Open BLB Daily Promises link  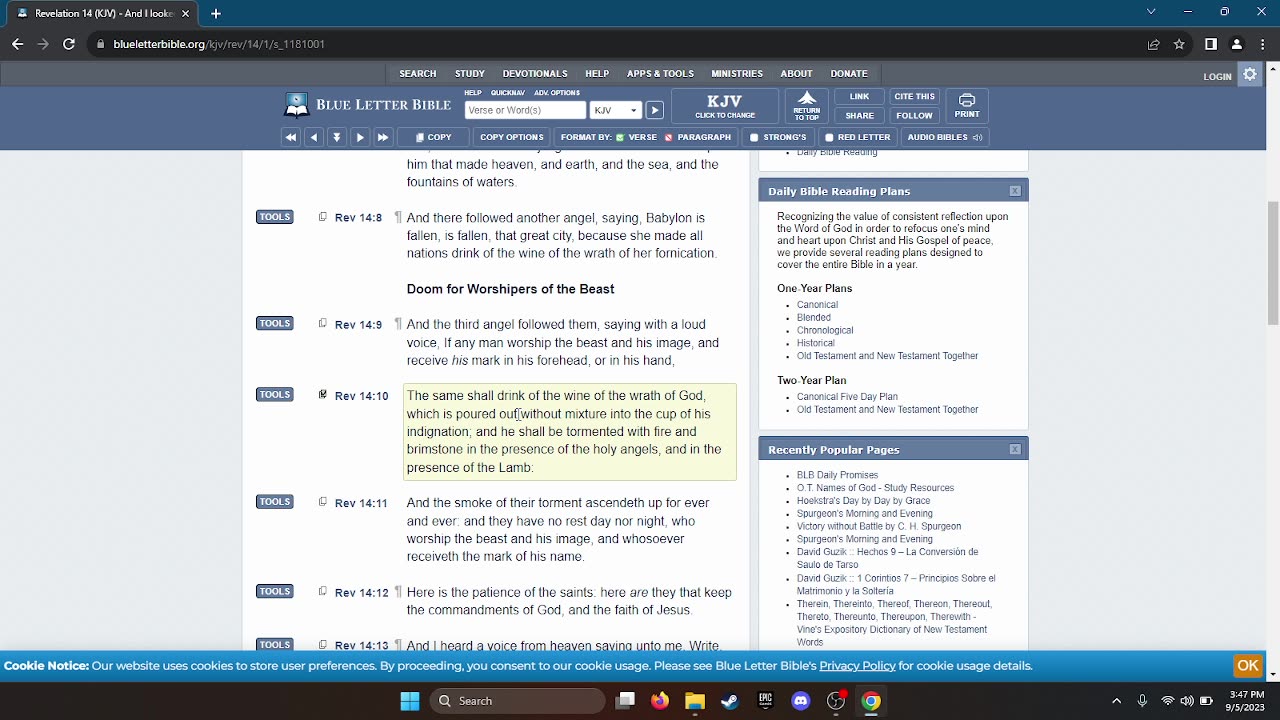(x=837, y=475)
